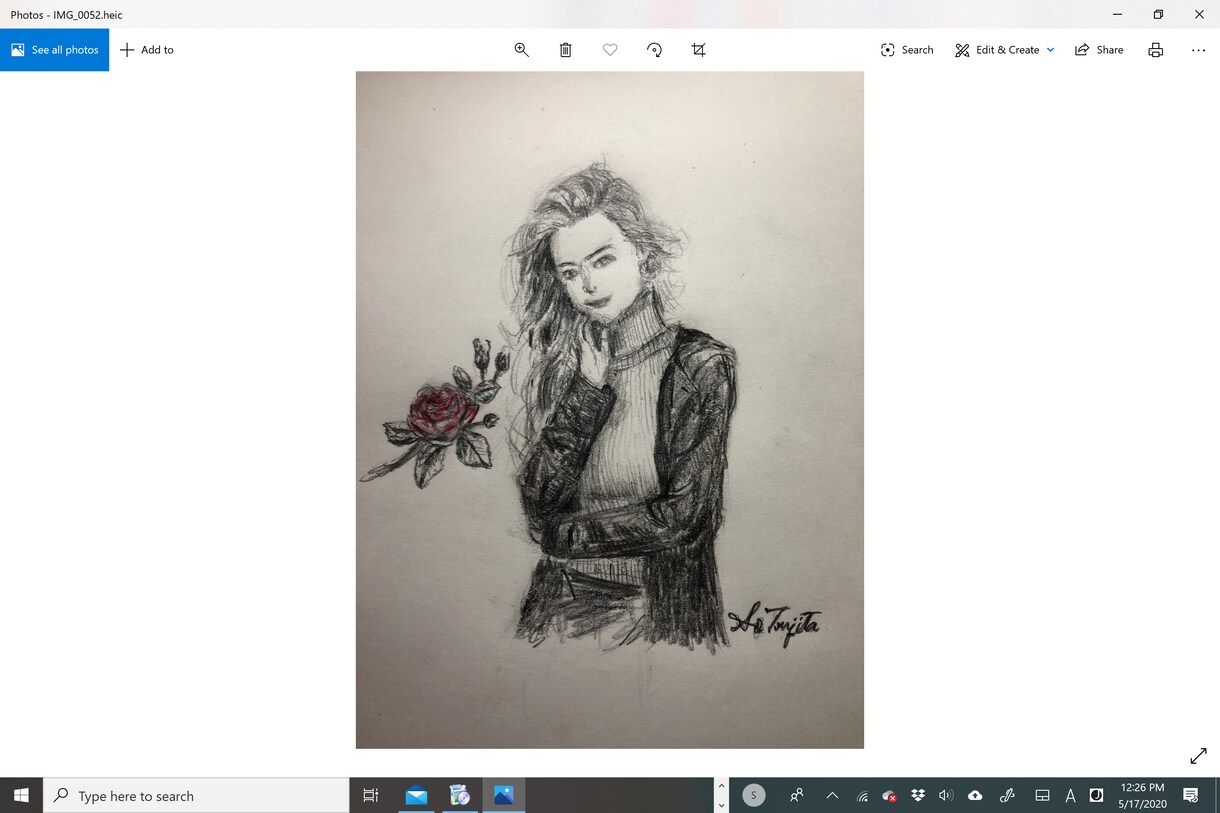Open the taskbar app next to Mail
1220x813 pixels.
[x=460, y=796]
